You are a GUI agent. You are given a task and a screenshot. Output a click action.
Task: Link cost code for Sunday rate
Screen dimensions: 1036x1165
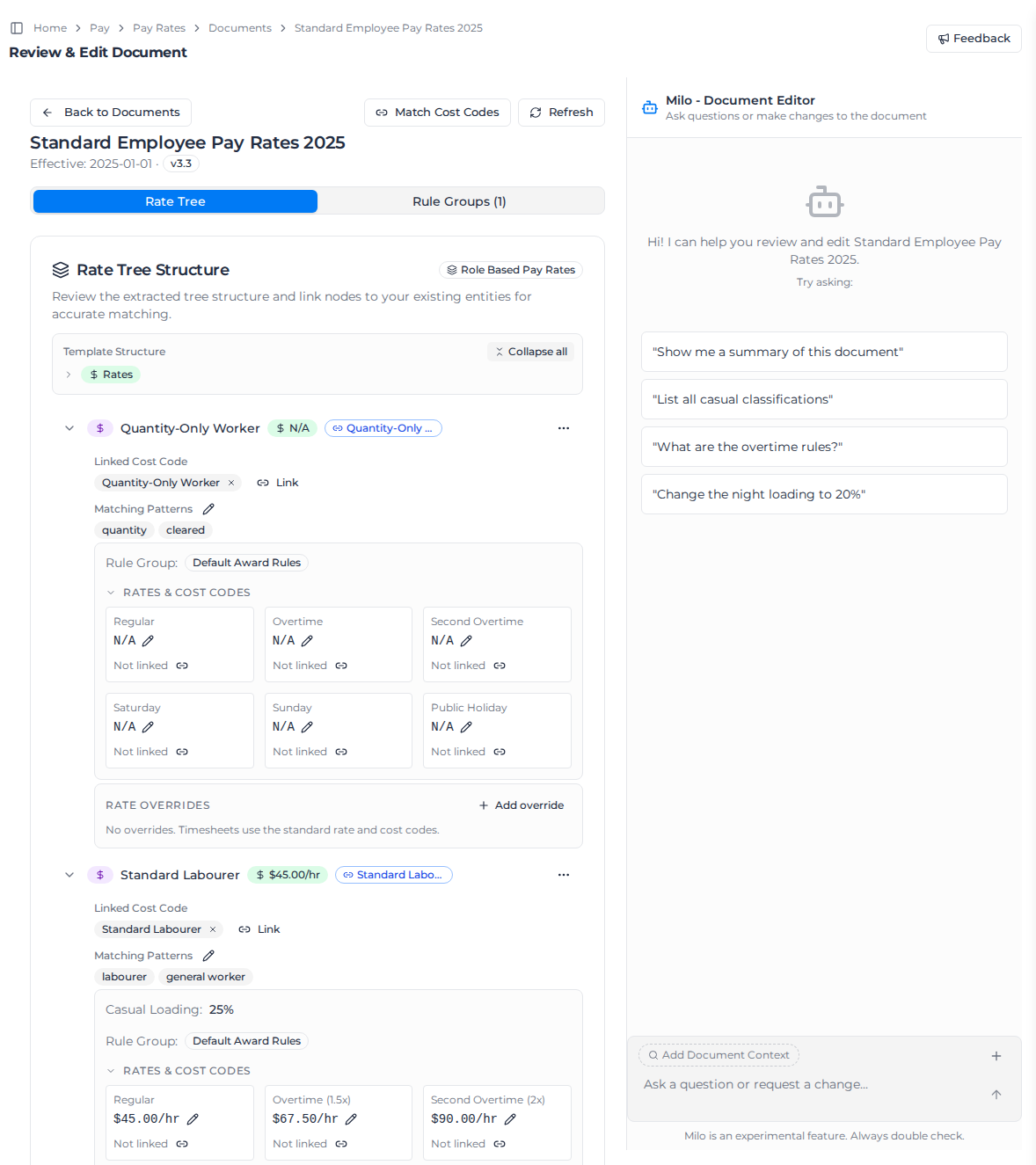(x=341, y=752)
